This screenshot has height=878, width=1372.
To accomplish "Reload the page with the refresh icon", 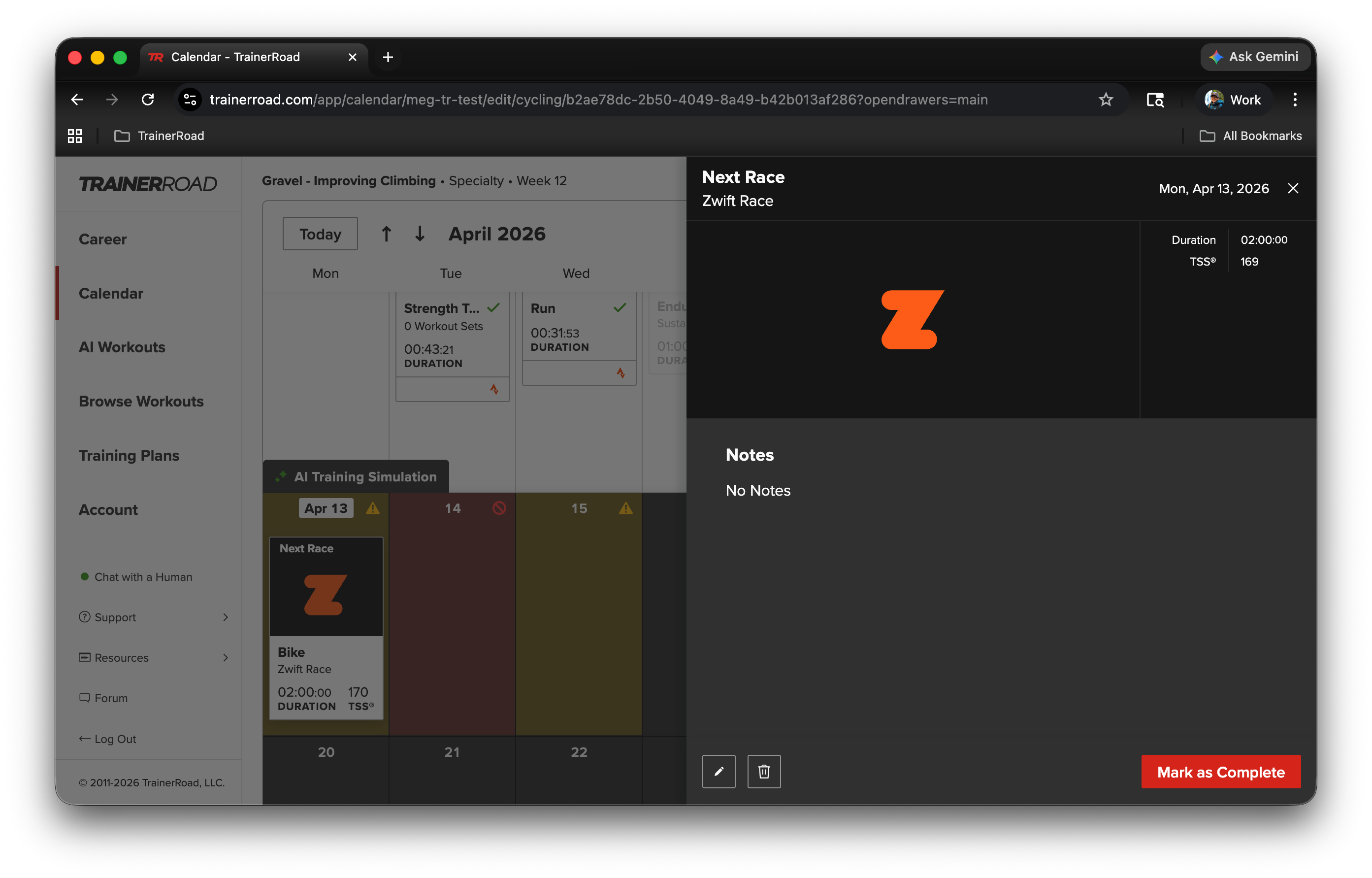I will tap(148, 100).
